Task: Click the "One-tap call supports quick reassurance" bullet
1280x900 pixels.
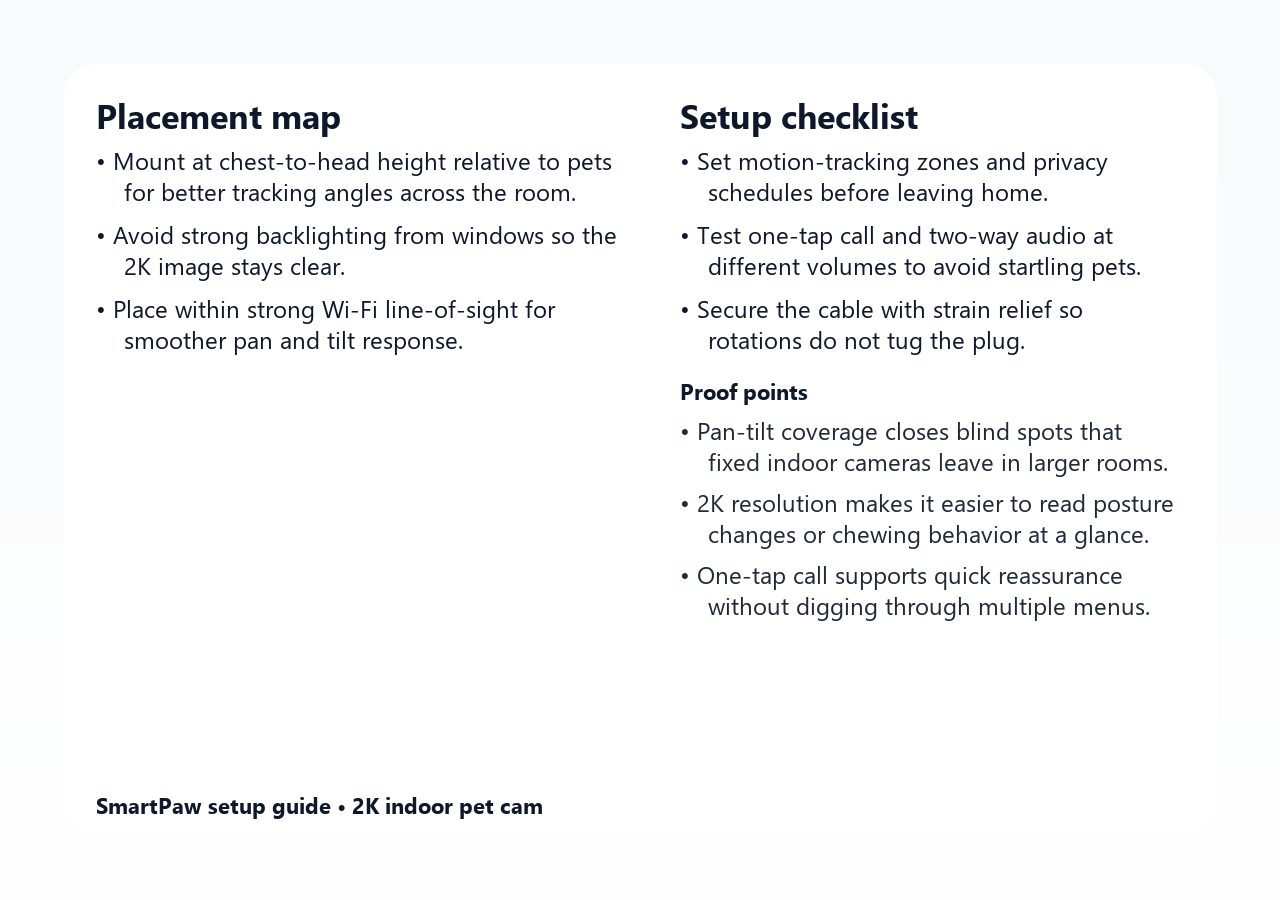Action: [909, 576]
